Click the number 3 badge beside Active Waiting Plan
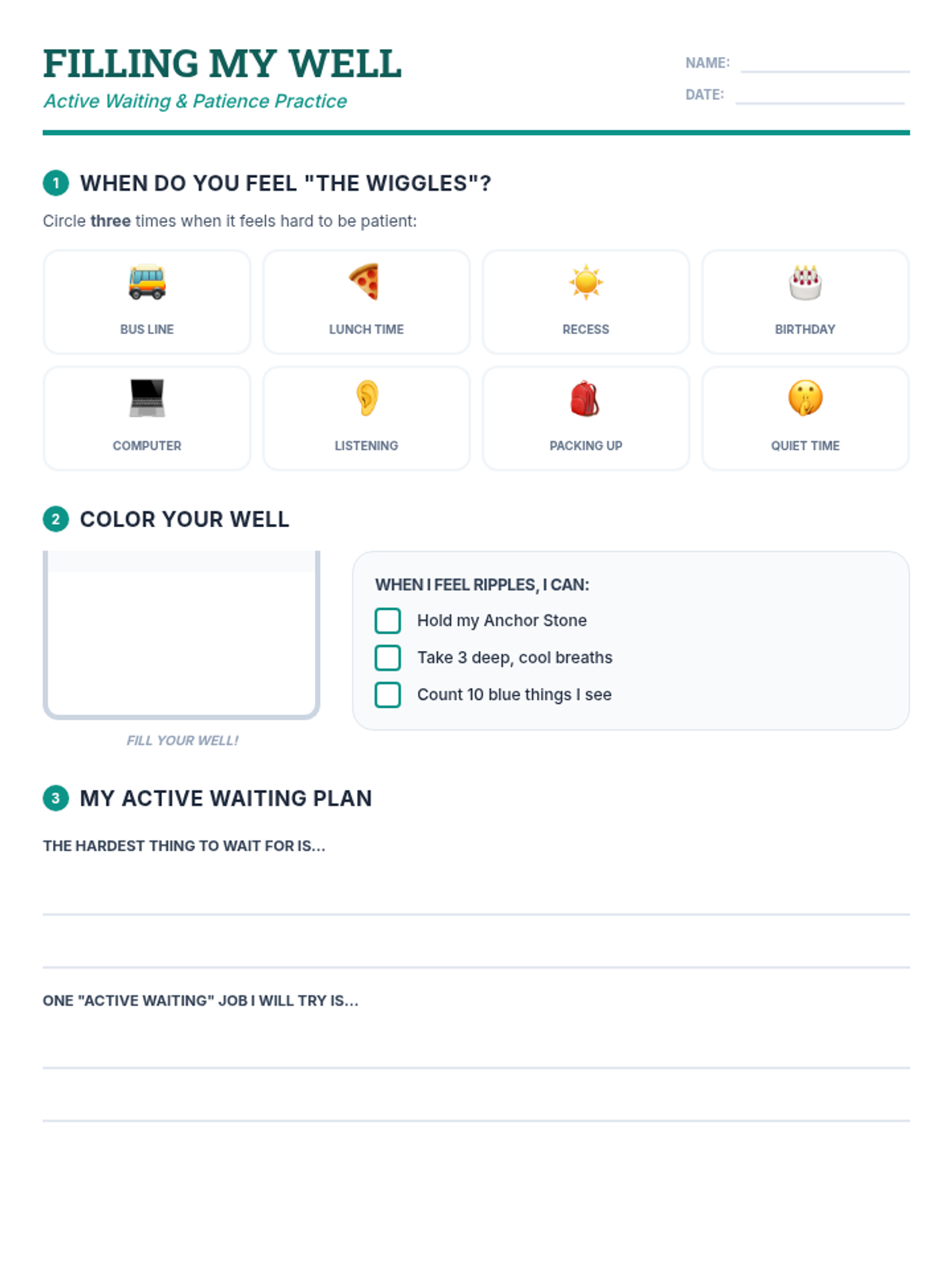952x1270 pixels. click(x=56, y=798)
